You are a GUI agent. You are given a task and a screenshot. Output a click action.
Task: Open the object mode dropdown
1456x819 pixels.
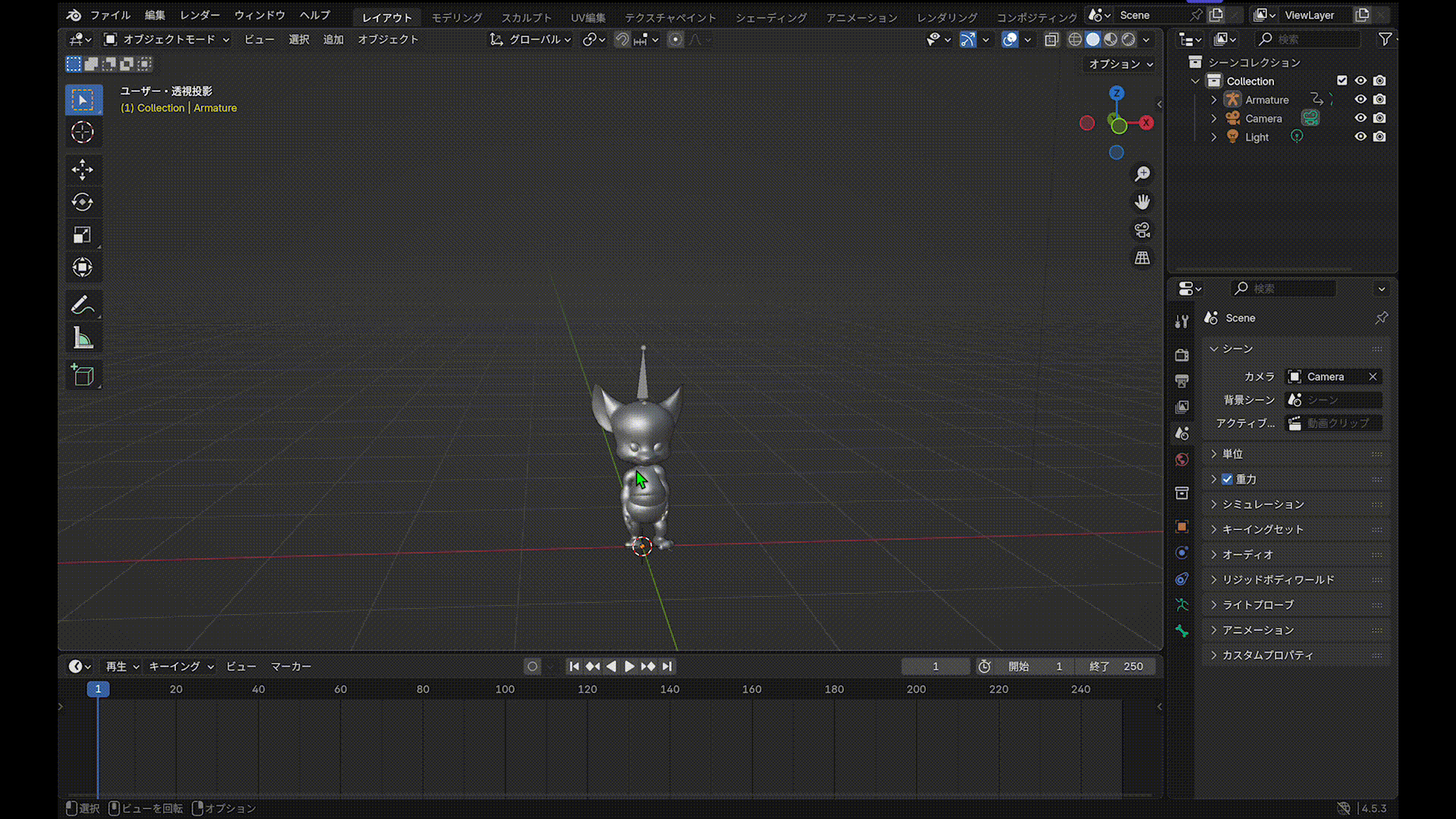(167, 39)
